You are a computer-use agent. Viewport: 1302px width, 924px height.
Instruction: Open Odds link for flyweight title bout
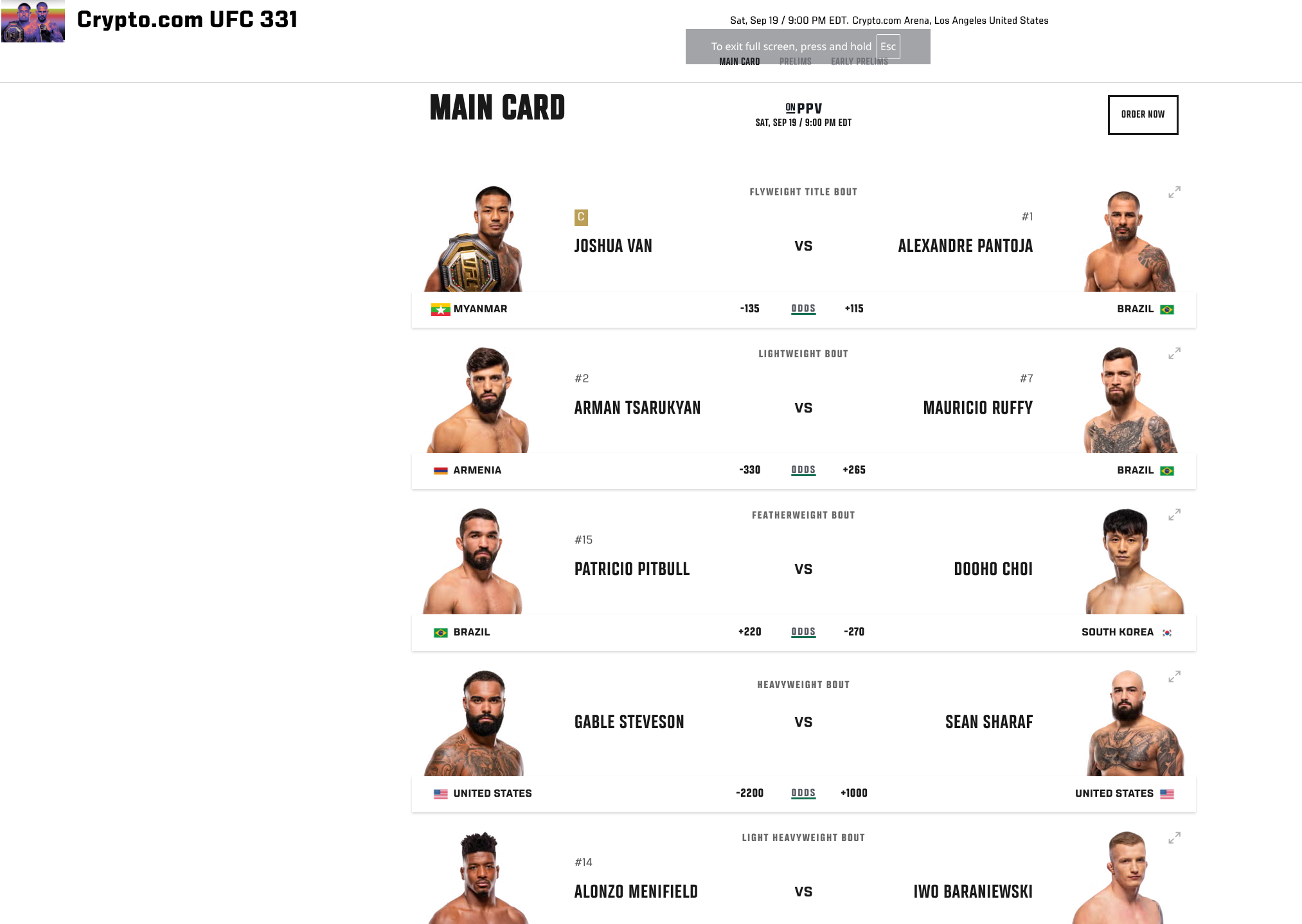point(803,308)
